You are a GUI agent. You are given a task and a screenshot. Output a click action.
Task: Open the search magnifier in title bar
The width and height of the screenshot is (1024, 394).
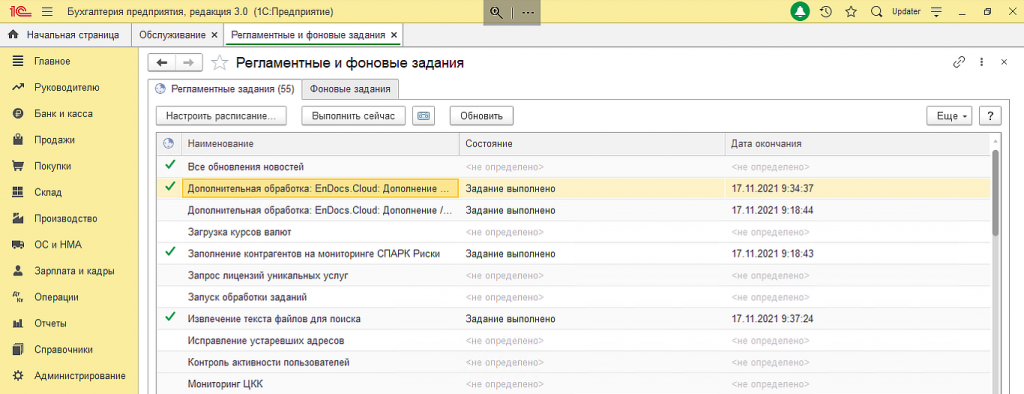(876, 12)
